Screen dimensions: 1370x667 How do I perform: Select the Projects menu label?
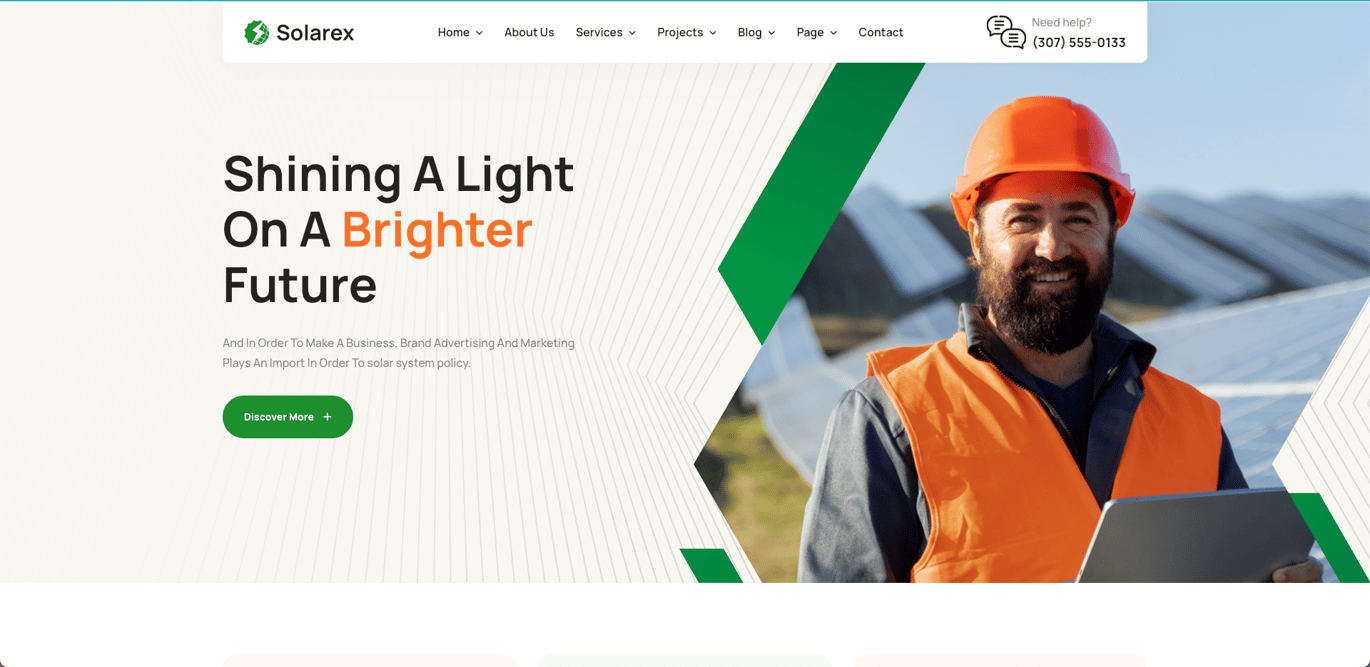(x=680, y=32)
